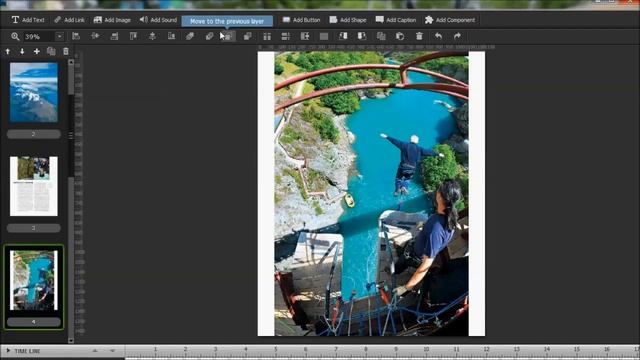
Task: Expand the TIME LINE panel triangle
Action: click(x=8, y=351)
